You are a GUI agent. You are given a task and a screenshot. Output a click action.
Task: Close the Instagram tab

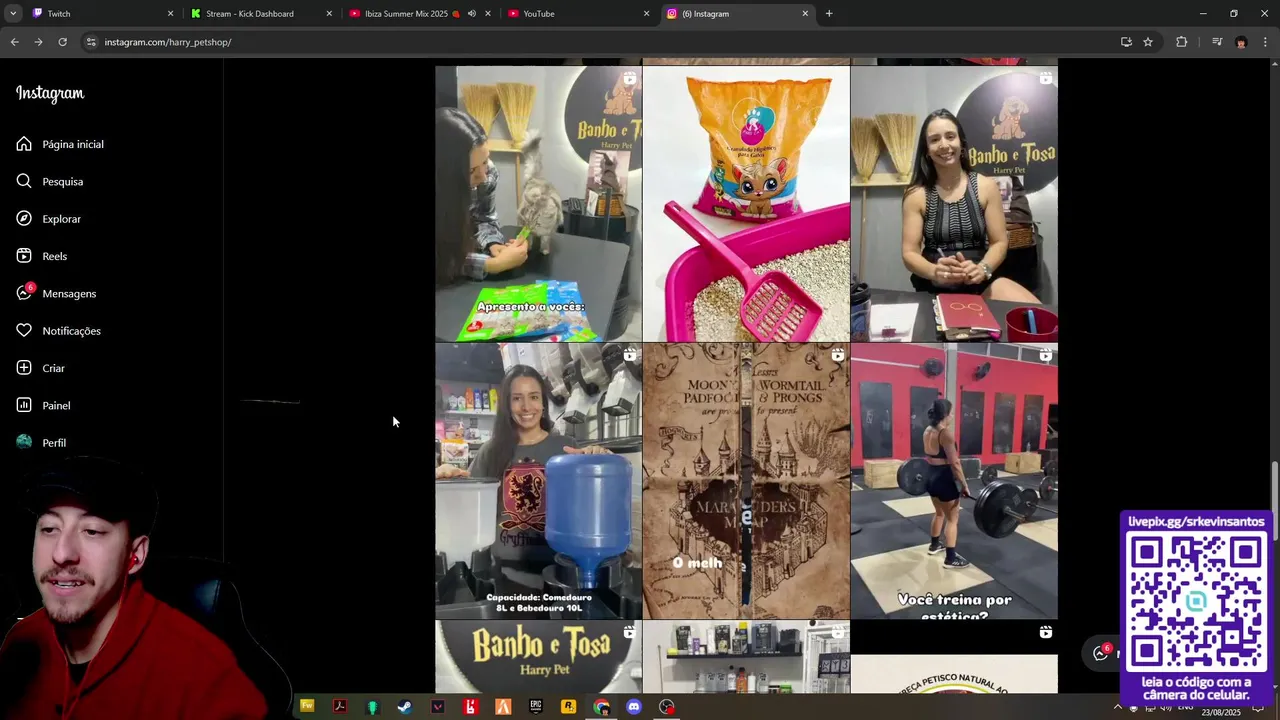point(805,14)
